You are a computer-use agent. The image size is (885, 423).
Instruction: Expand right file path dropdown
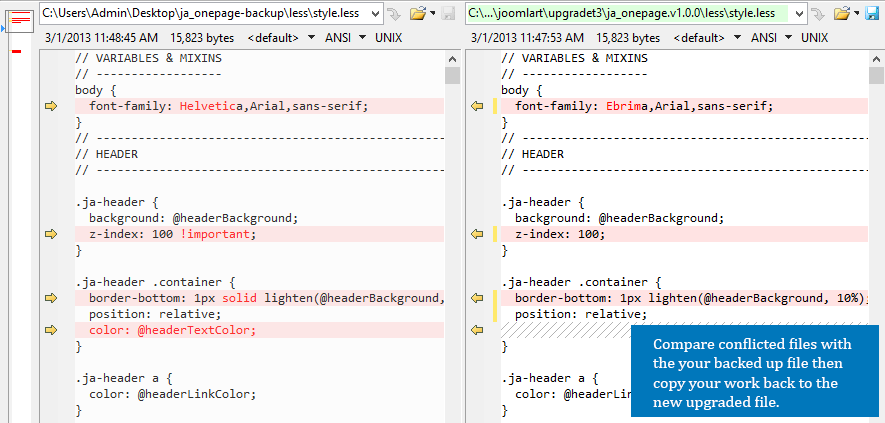point(797,13)
